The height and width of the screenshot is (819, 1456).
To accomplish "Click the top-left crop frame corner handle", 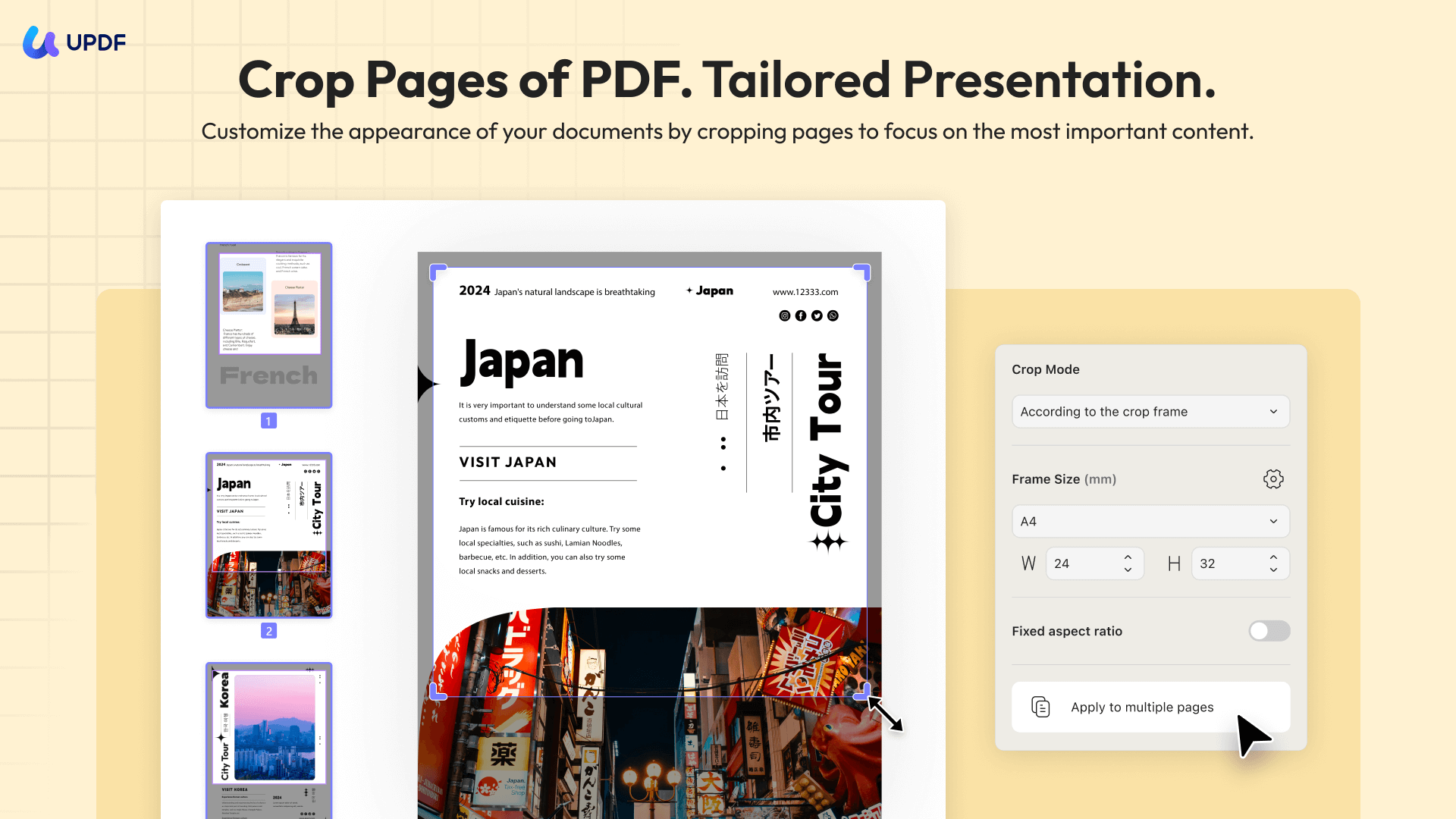I will click(x=438, y=272).
